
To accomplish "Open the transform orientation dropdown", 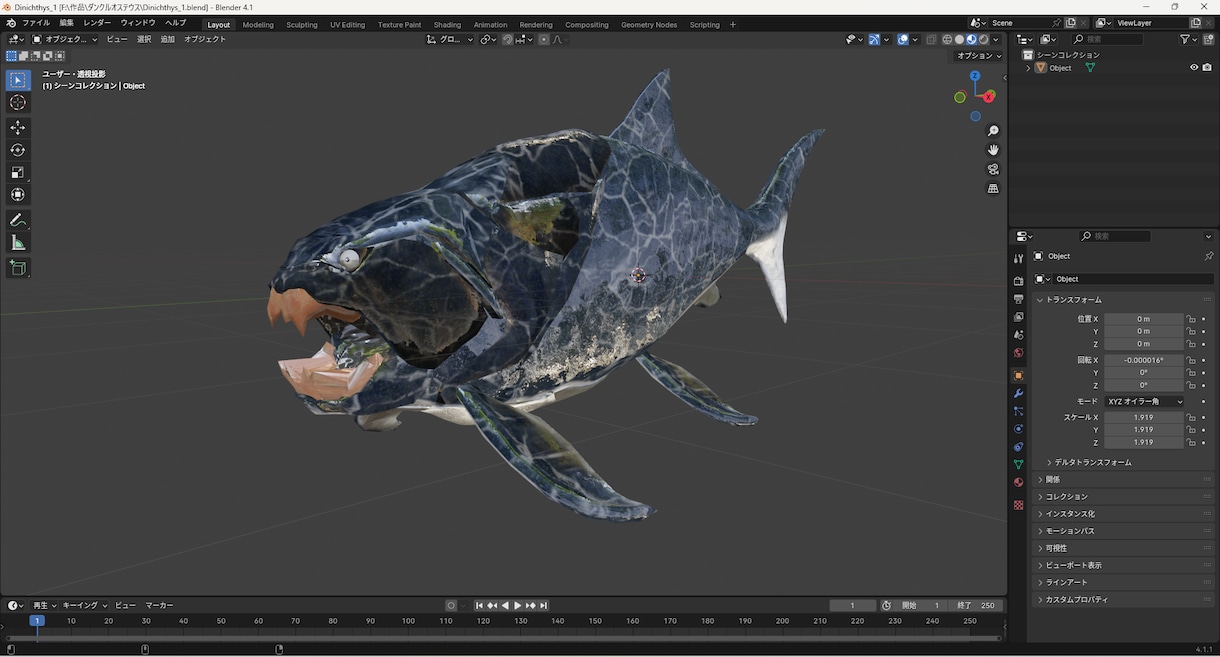I will 449,39.
